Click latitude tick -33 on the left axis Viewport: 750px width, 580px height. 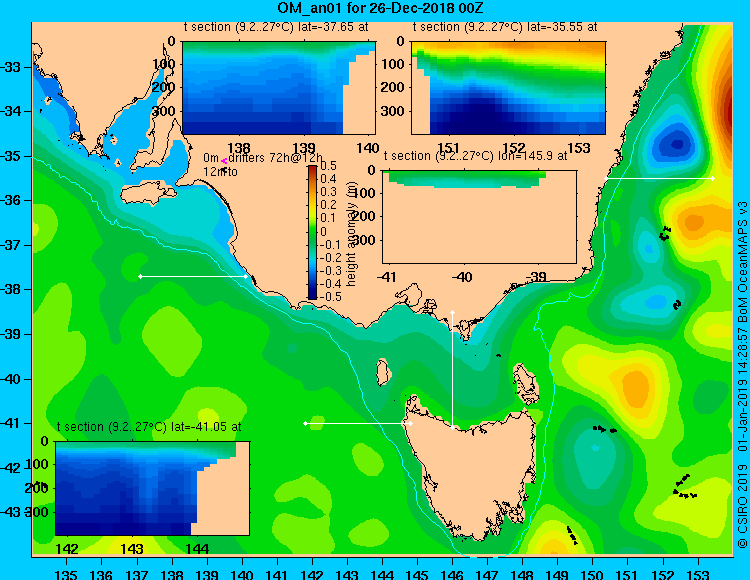click(11, 67)
